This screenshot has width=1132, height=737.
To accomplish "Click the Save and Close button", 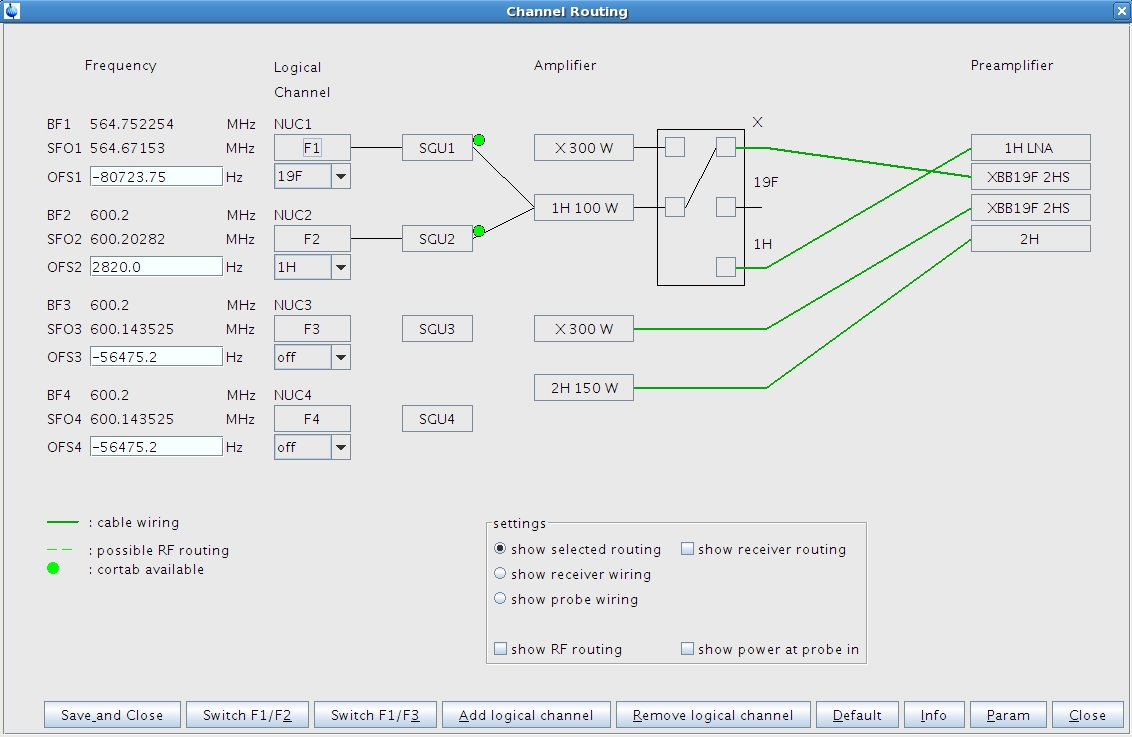I will point(112,715).
